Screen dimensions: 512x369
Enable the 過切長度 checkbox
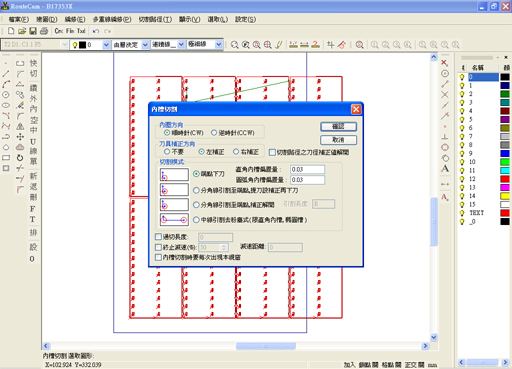[158, 237]
